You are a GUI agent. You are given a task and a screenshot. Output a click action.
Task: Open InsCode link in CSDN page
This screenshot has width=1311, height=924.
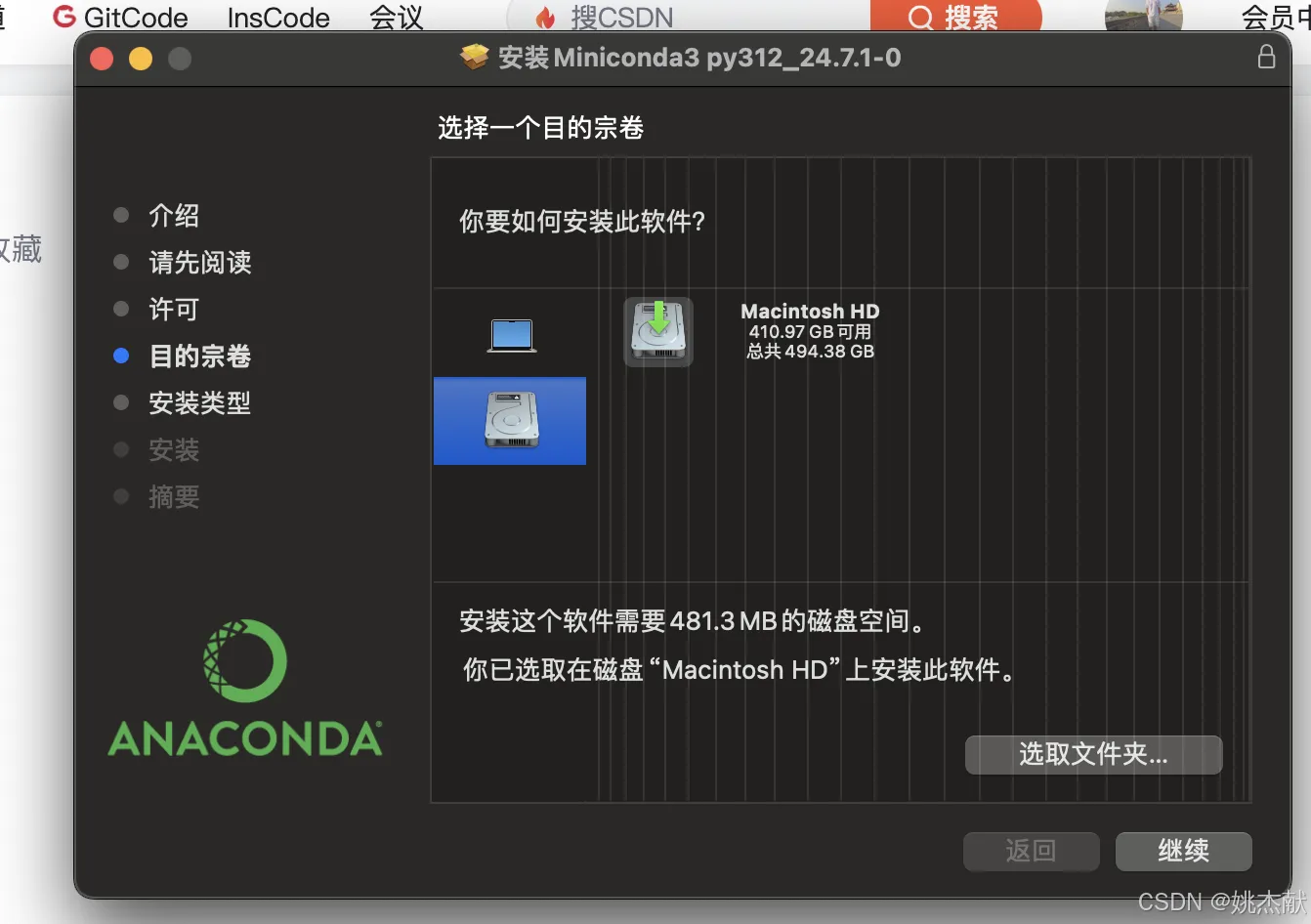coord(278,18)
